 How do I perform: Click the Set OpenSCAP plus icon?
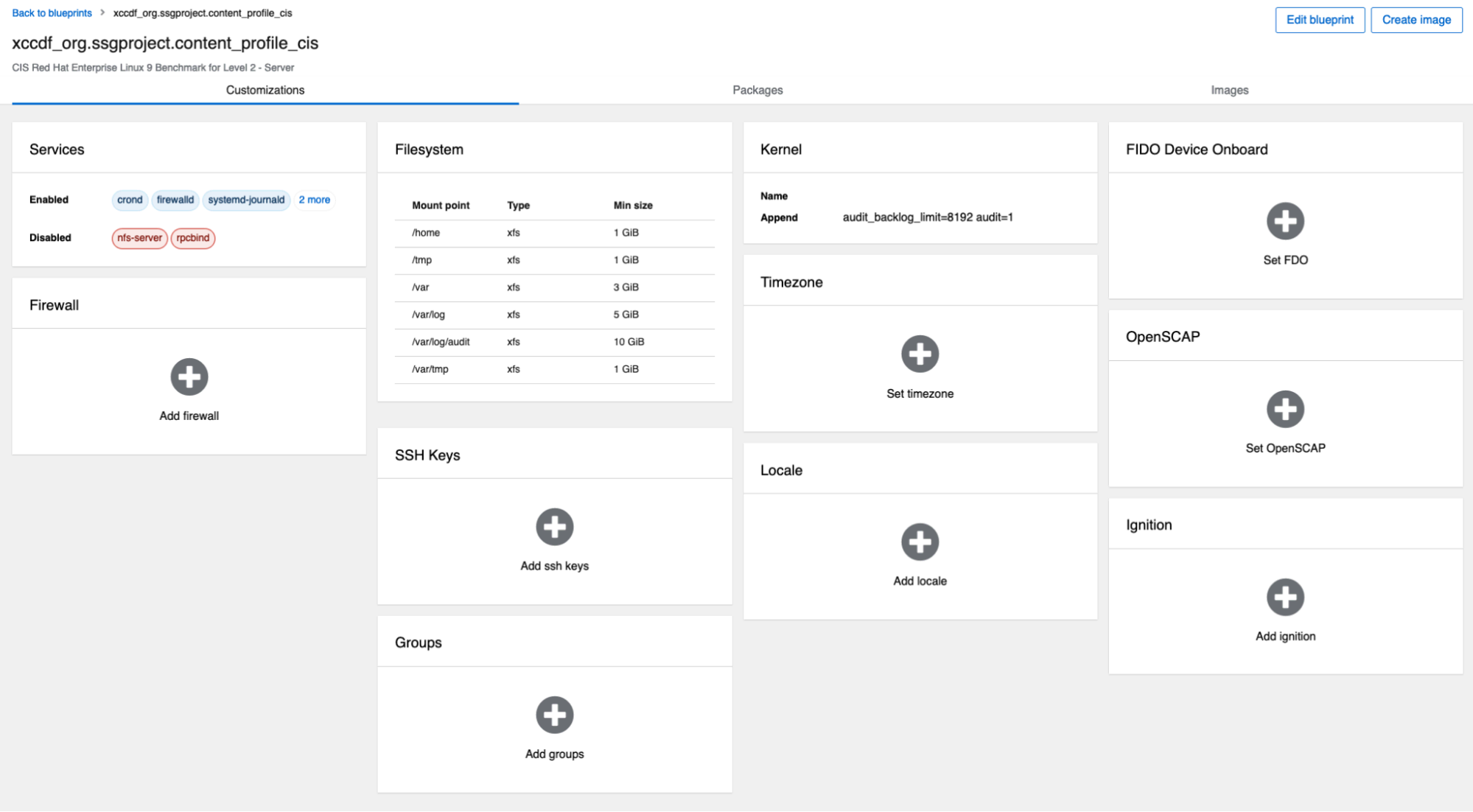point(1285,409)
